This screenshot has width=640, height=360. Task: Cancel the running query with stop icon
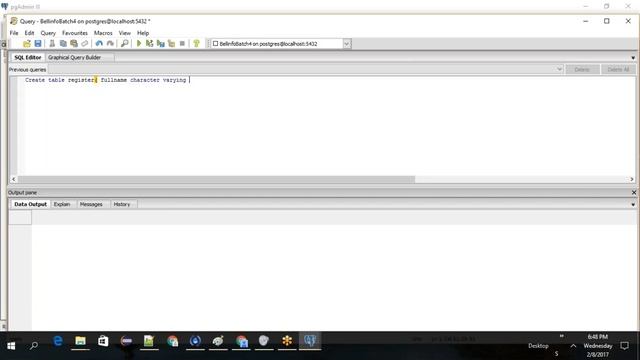coord(182,44)
